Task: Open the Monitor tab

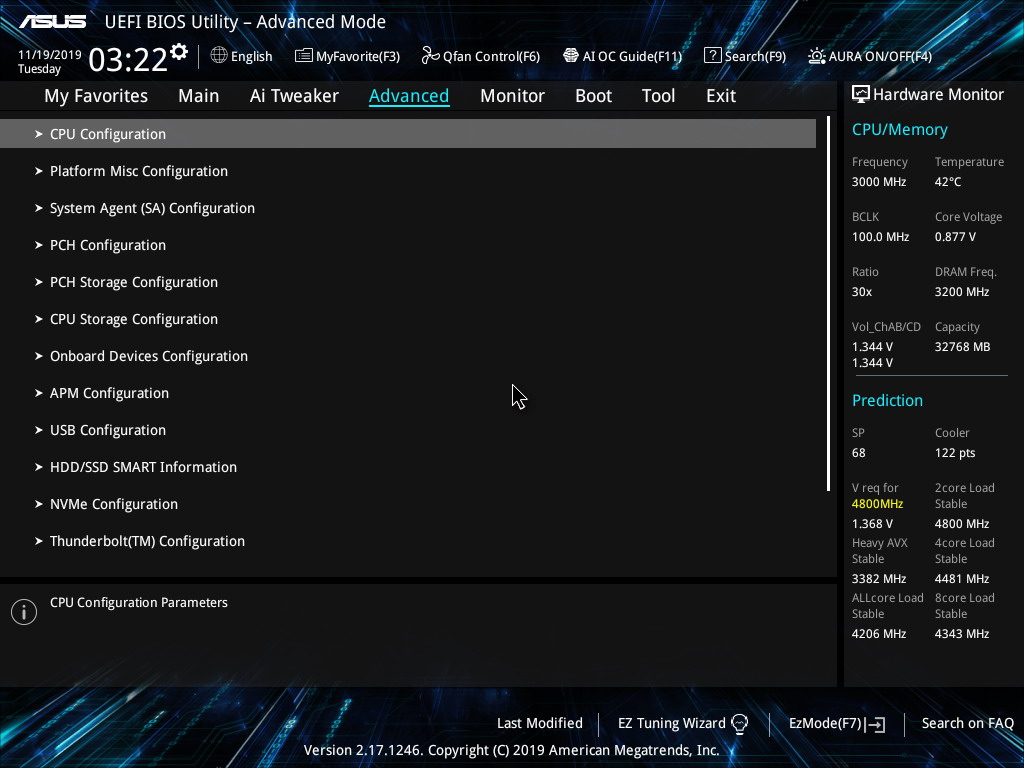Action: [512, 96]
